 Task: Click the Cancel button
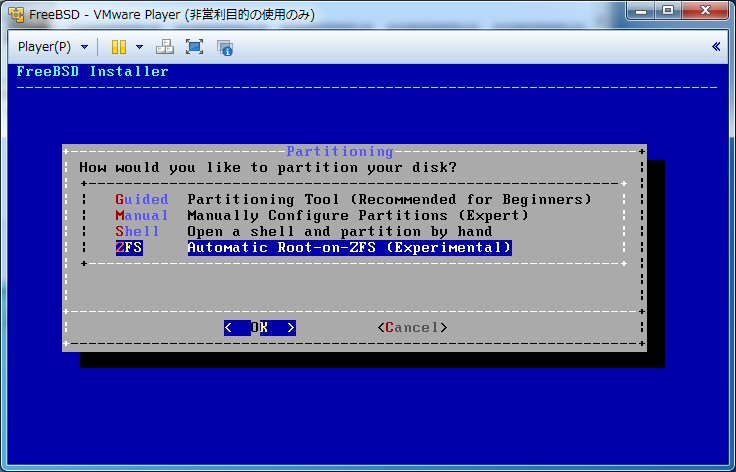(x=412, y=327)
